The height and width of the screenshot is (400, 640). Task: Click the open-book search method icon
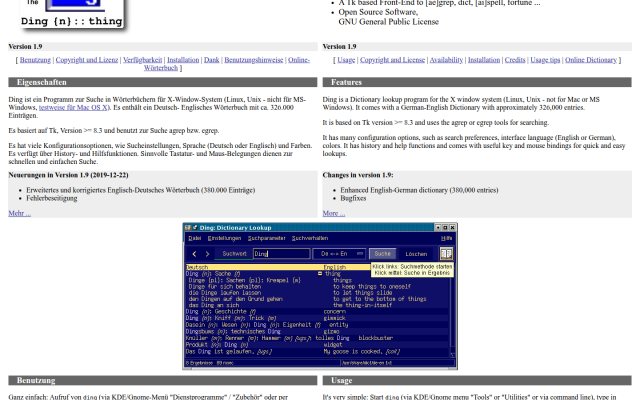[446, 253]
